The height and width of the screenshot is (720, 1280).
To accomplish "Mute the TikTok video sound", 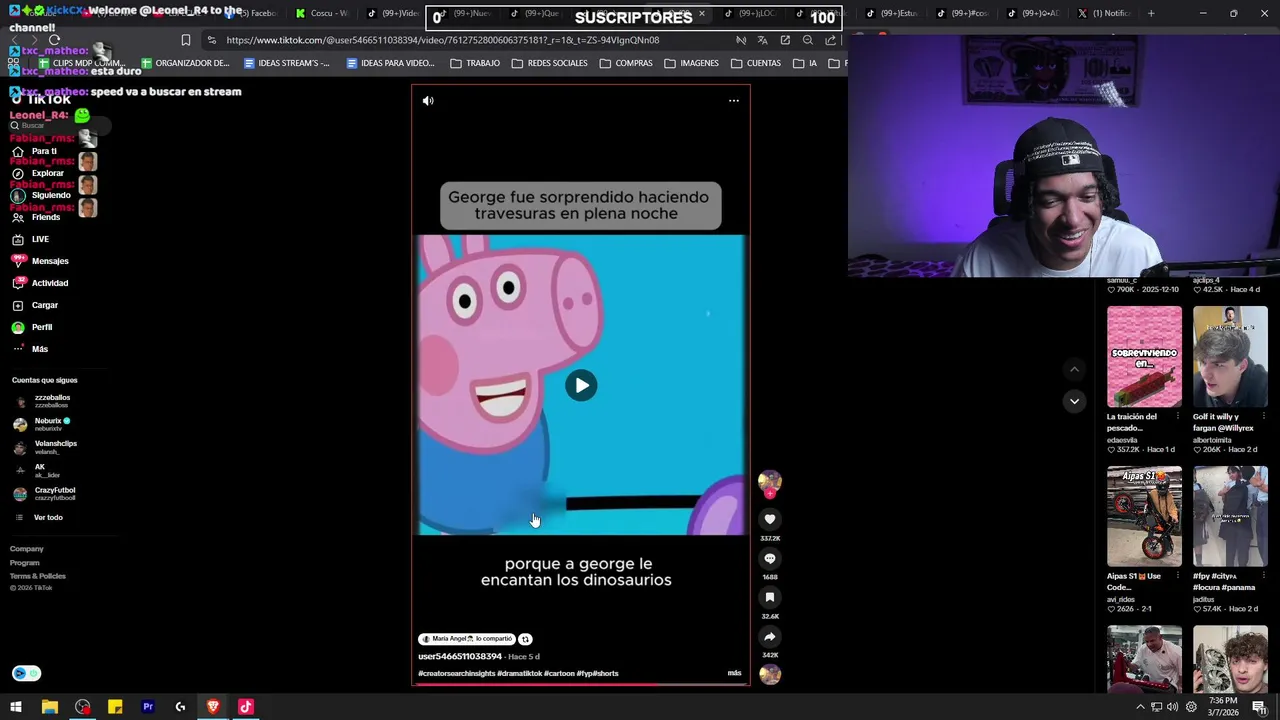I will [428, 101].
